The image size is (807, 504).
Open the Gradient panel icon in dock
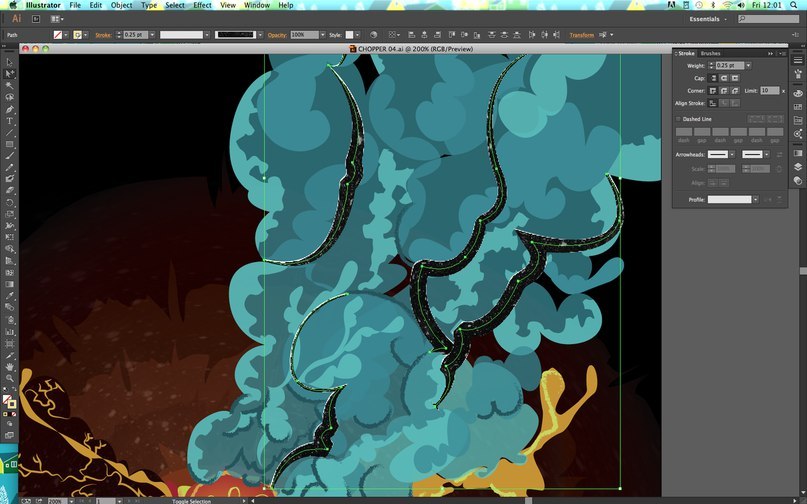pyautogui.click(x=798, y=153)
